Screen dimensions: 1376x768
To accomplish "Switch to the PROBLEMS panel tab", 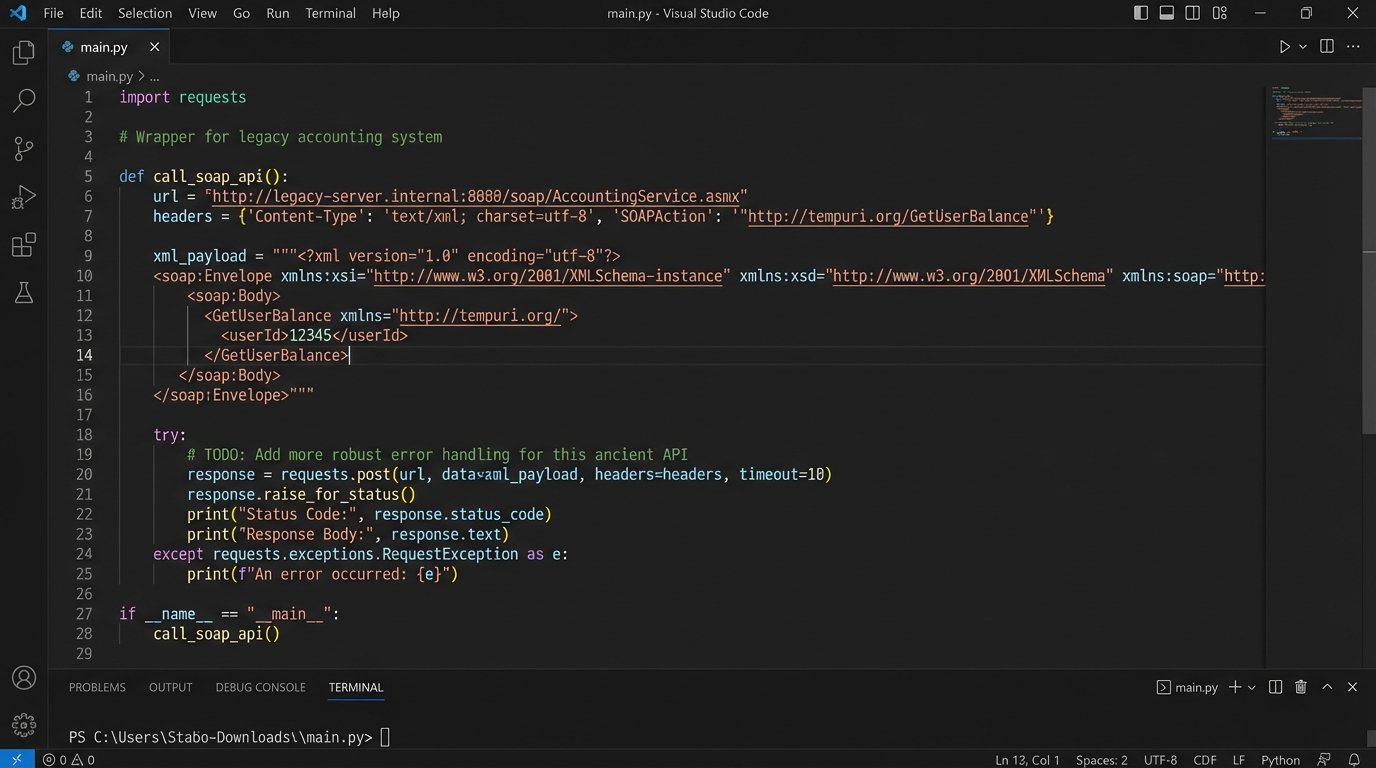I will [x=97, y=687].
